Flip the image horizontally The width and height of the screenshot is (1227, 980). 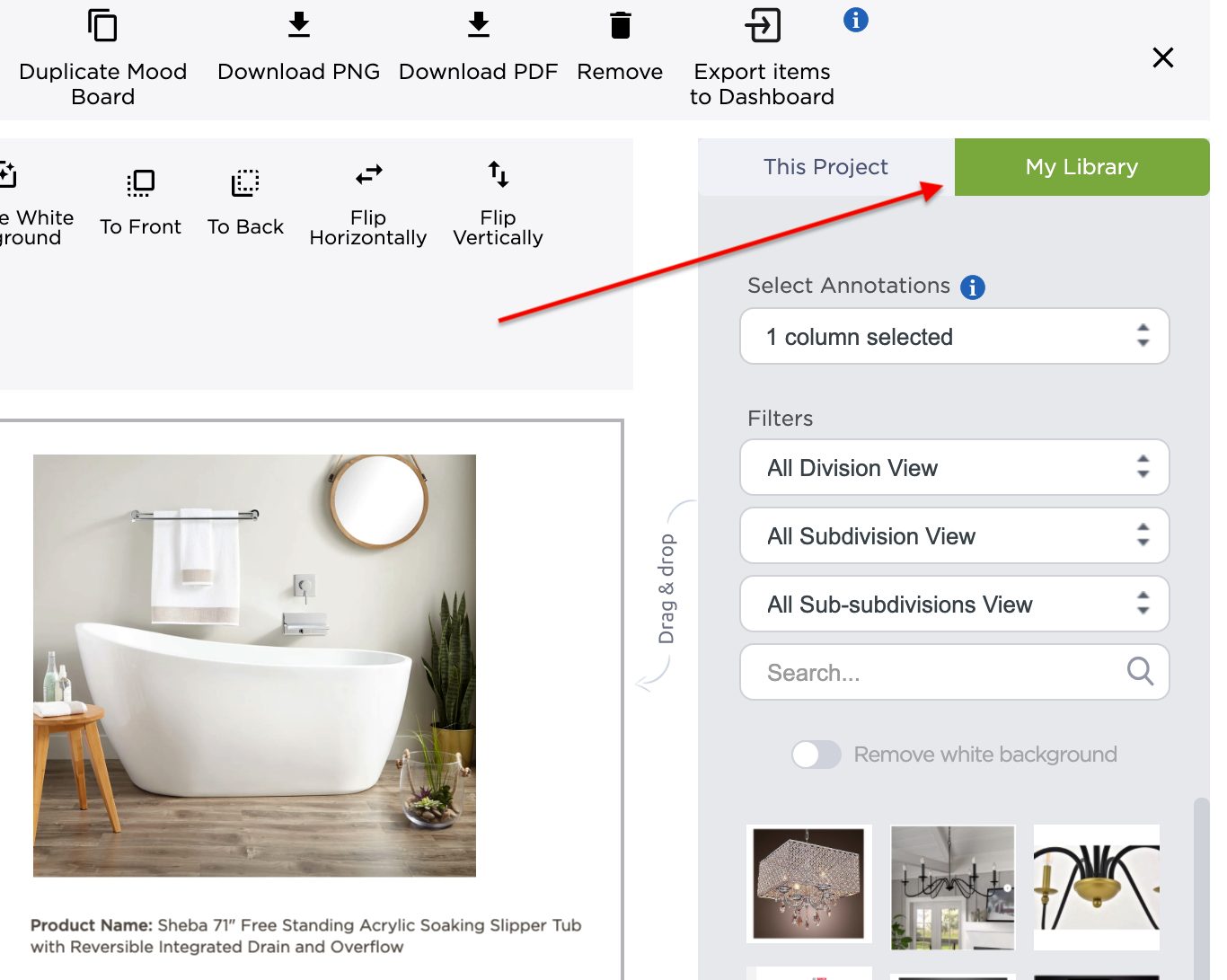pos(369,173)
